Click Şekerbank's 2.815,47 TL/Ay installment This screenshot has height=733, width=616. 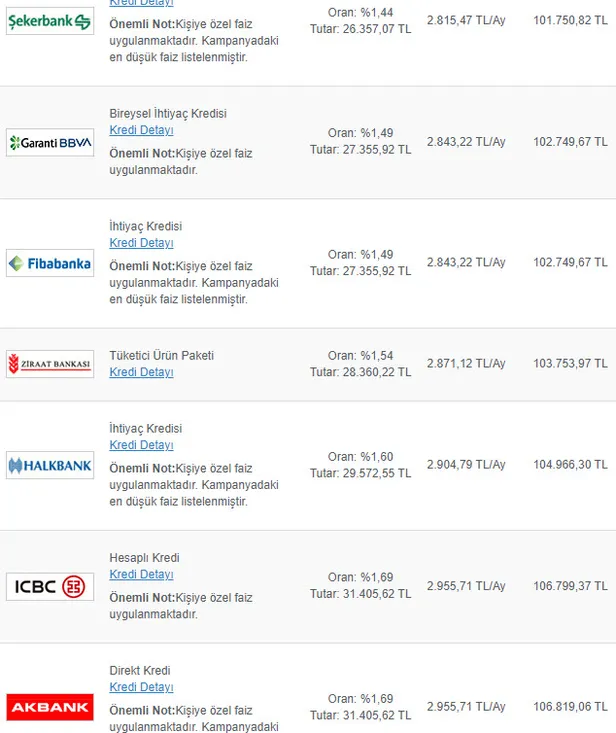point(466,20)
